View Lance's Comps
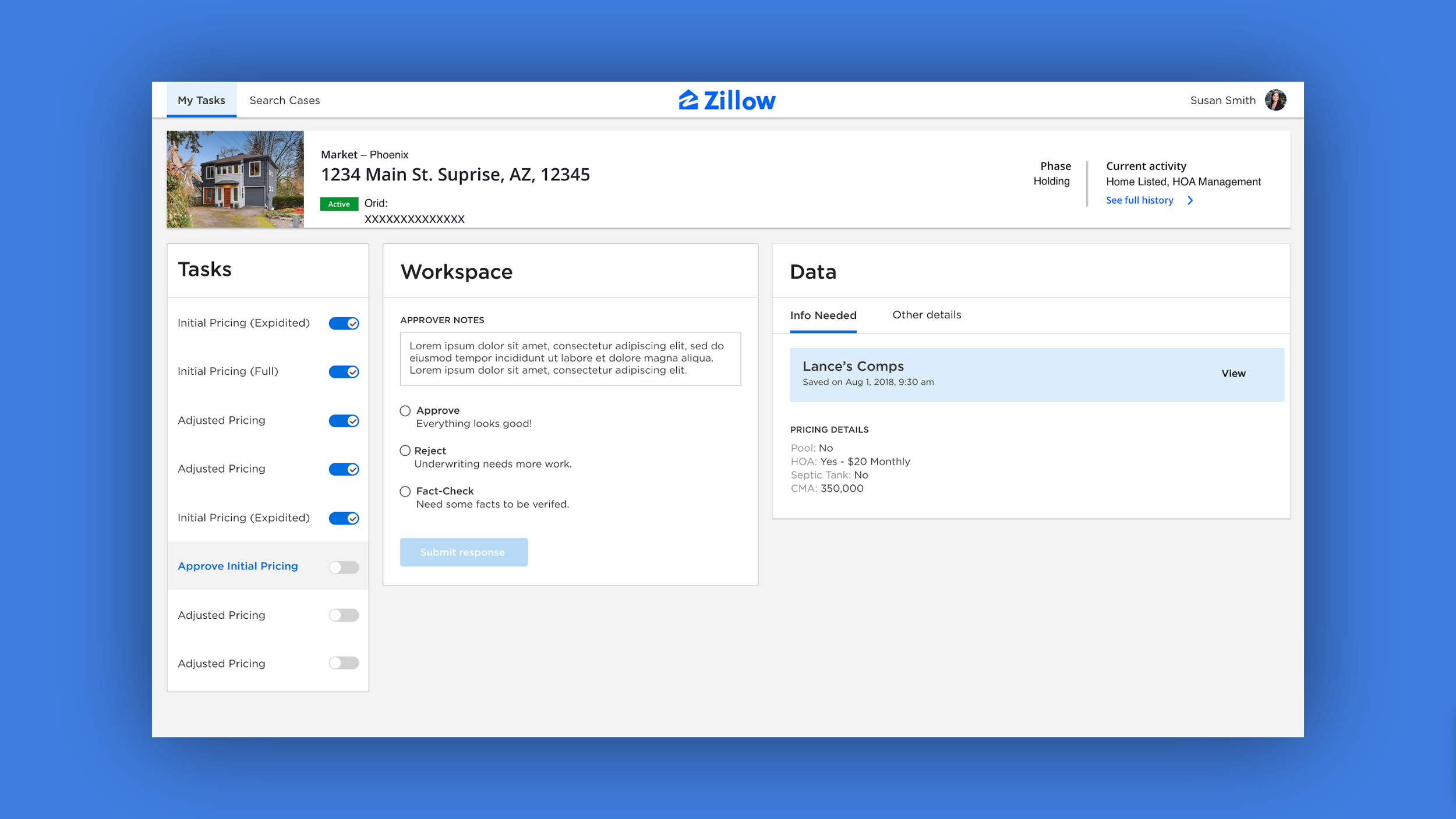The height and width of the screenshot is (819, 1456). tap(1233, 374)
